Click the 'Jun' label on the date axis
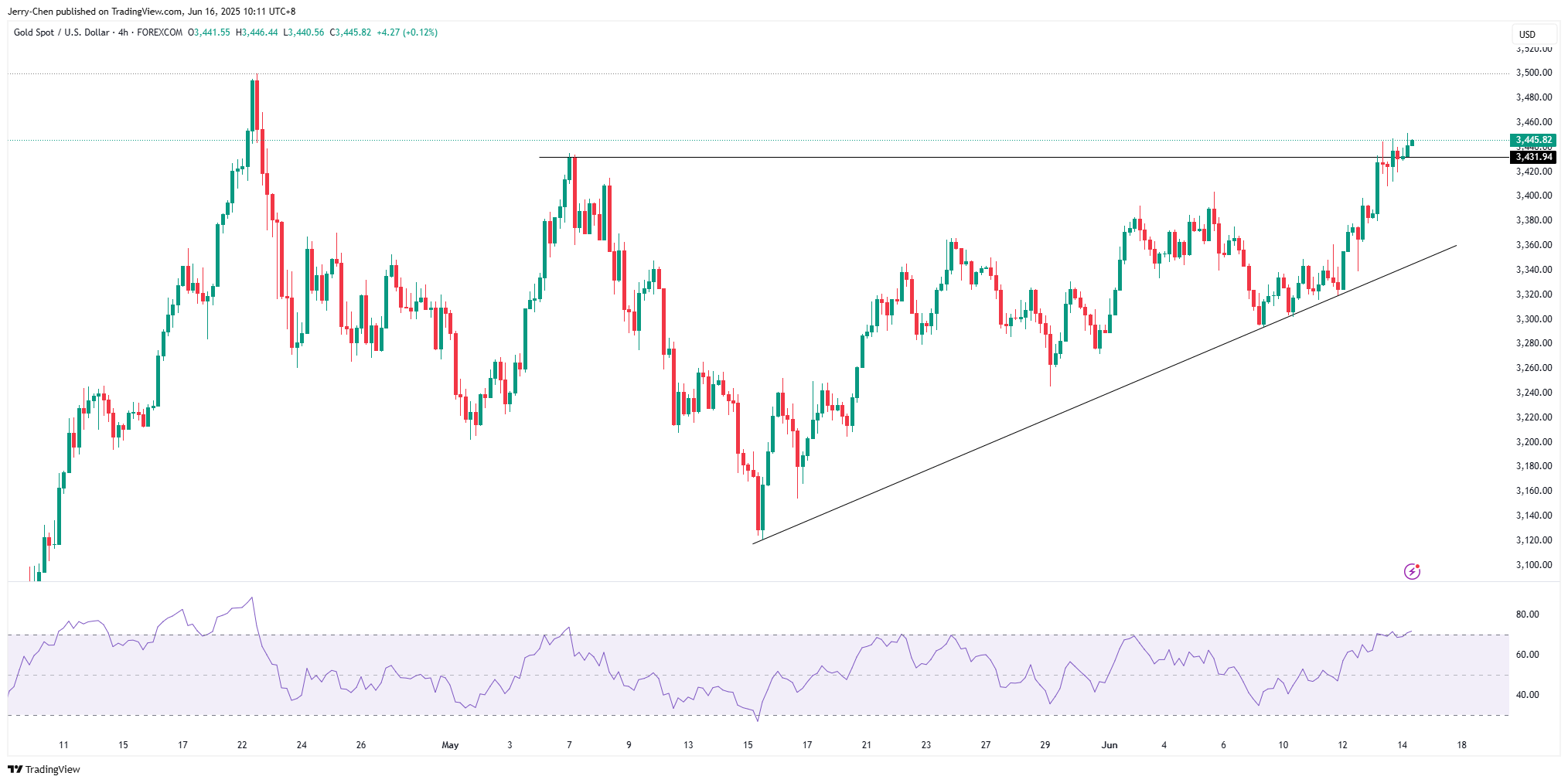This screenshot has width=1568, height=783. [1110, 745]
